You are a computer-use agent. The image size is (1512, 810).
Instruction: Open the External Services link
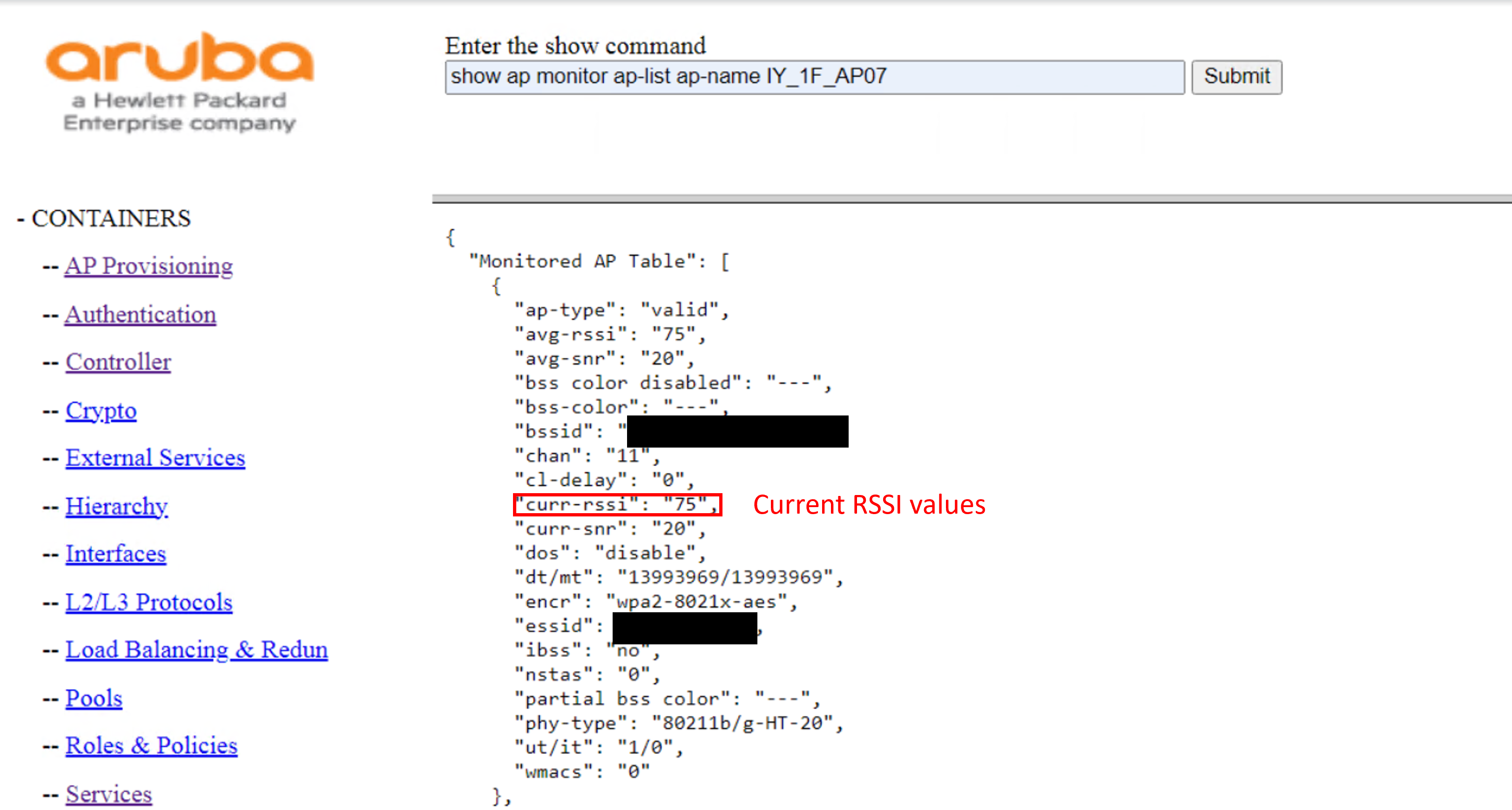point(155,457)
